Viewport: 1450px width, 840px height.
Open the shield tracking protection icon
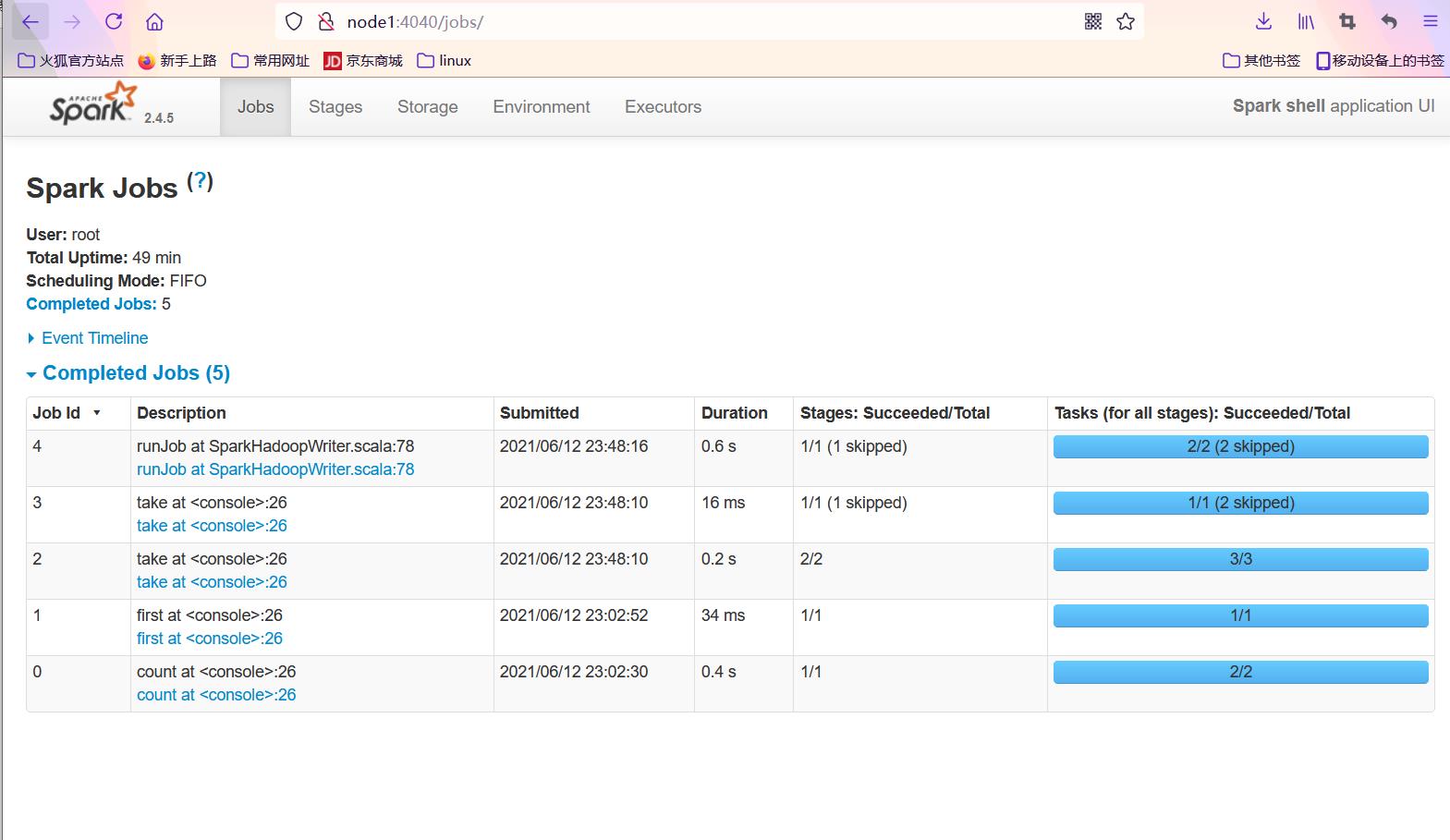[x=294, y=21]
